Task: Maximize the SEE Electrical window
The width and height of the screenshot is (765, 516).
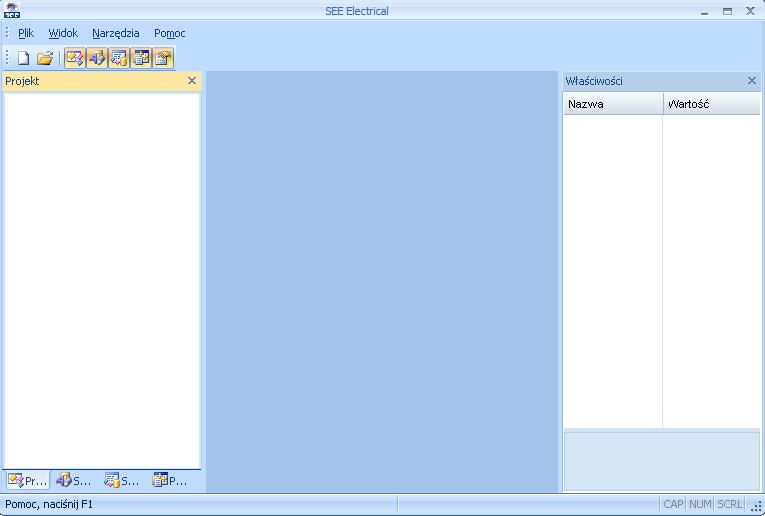Action: (x=727, y=11)
